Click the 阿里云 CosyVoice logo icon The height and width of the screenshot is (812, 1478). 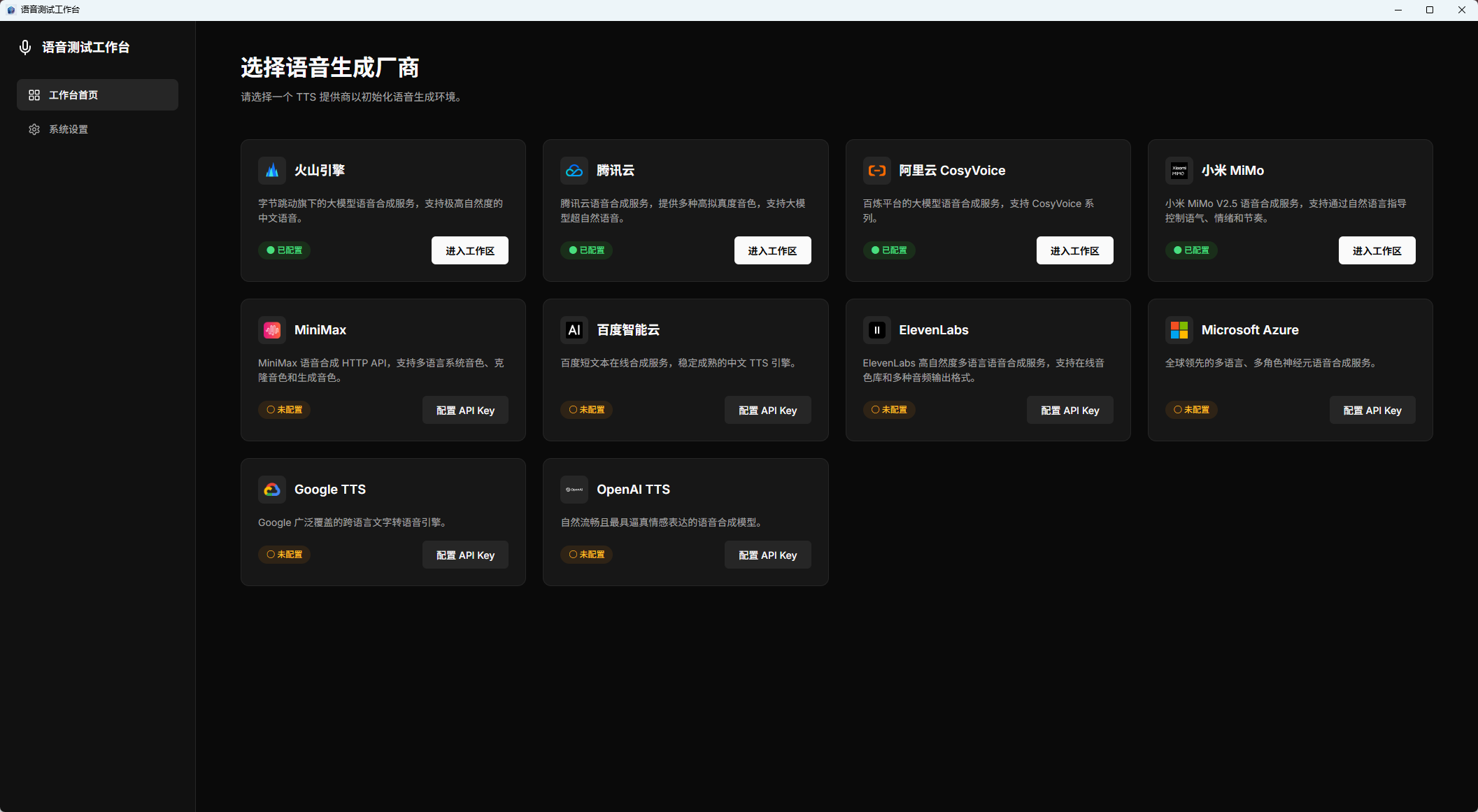(876, 171)
